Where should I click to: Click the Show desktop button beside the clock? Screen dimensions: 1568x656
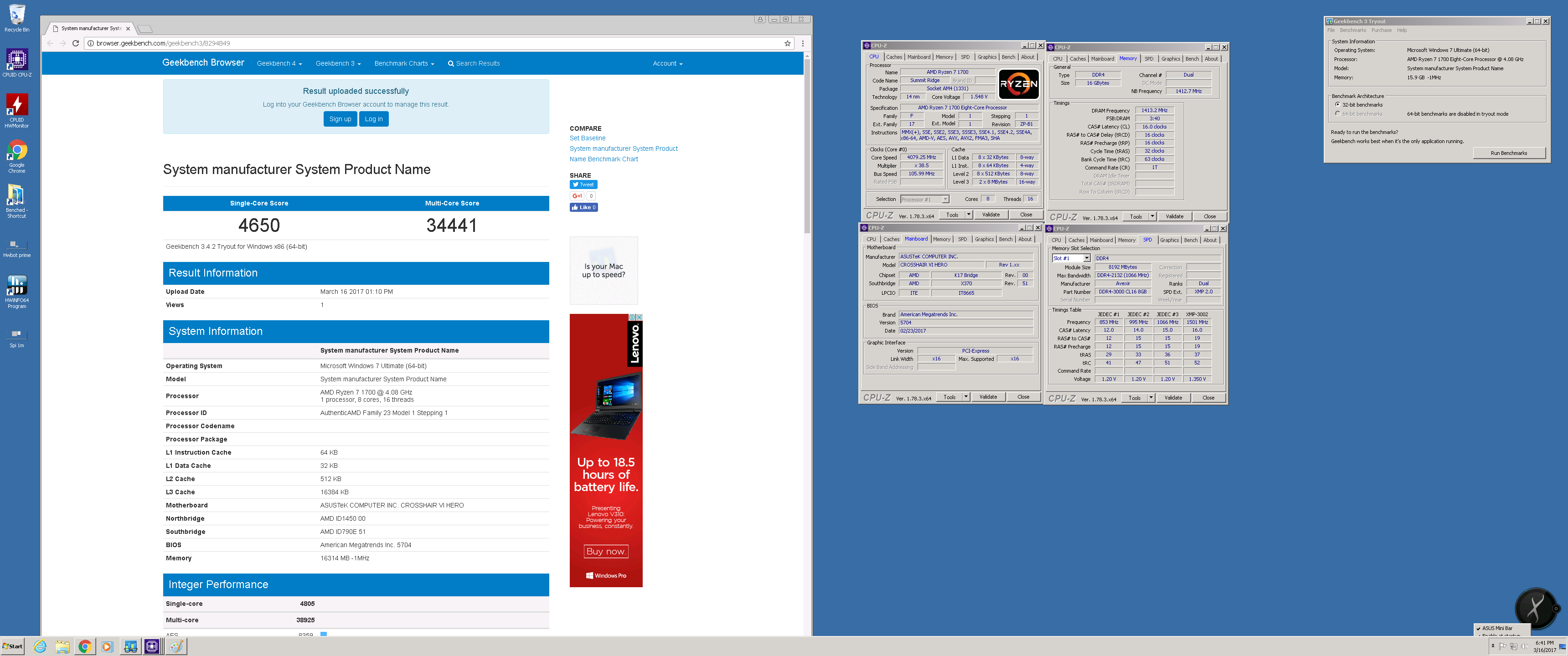pos(1562,646)
